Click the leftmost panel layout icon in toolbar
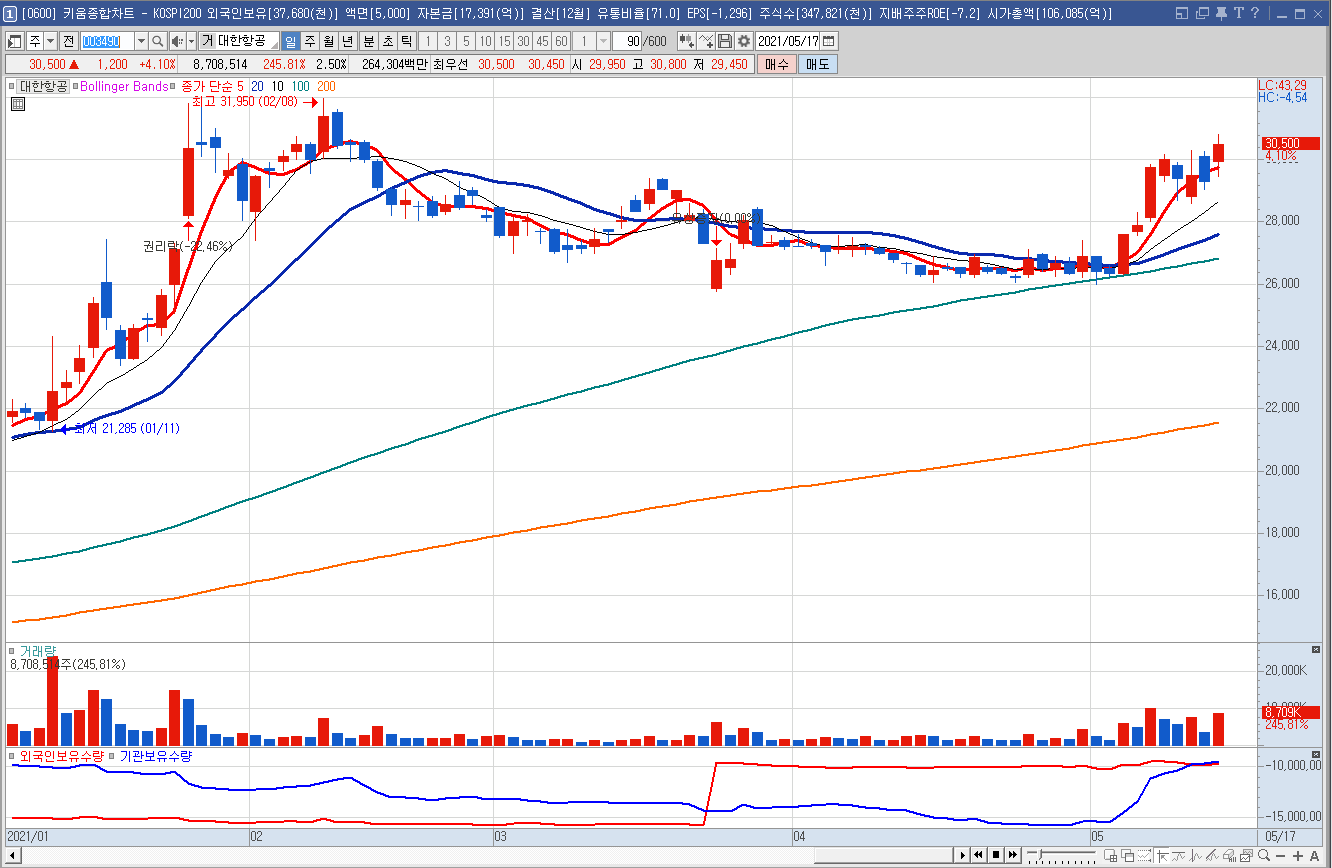 click(13, 41)
